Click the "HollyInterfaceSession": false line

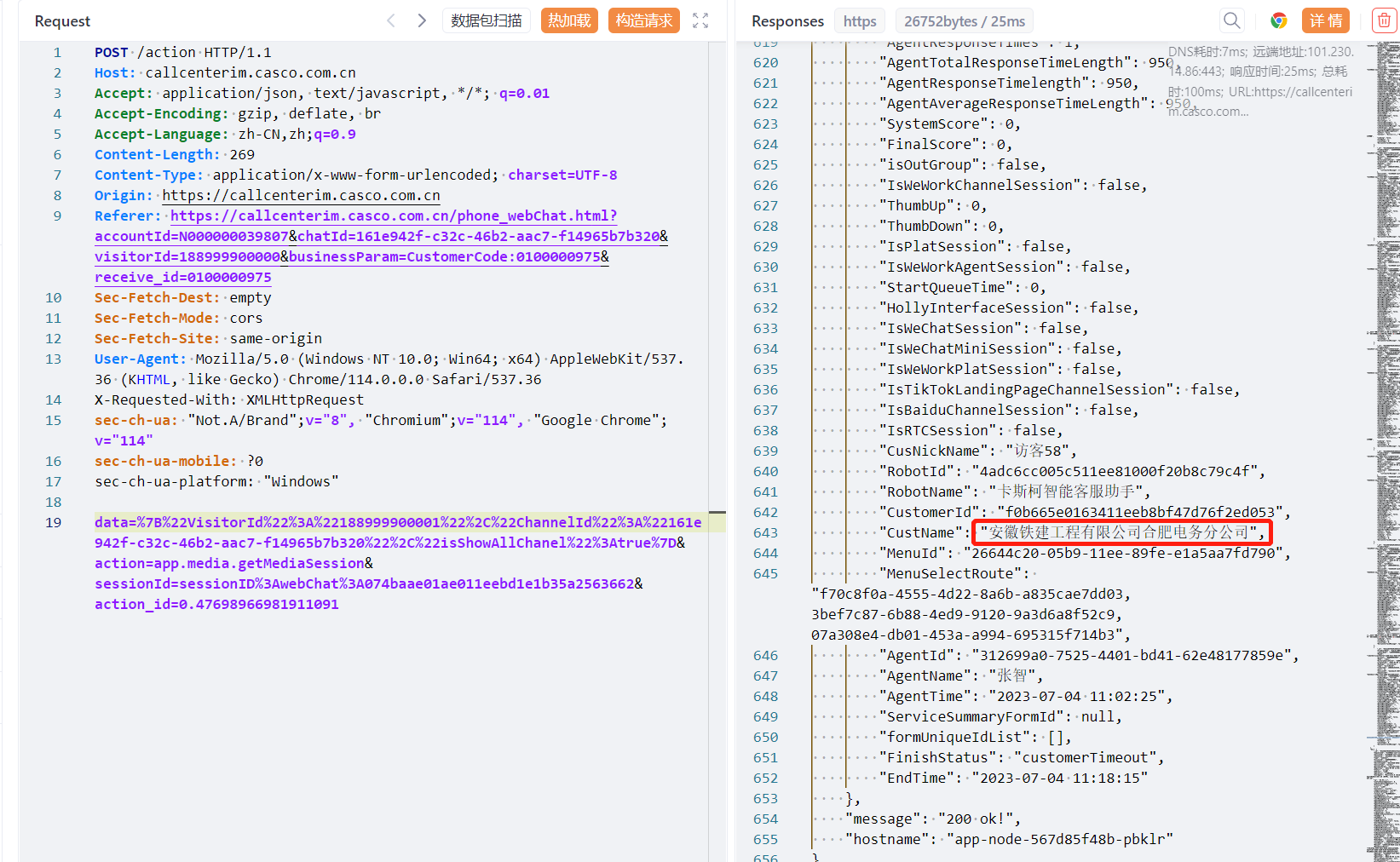pyautogui.click(x=1009, y=307)
